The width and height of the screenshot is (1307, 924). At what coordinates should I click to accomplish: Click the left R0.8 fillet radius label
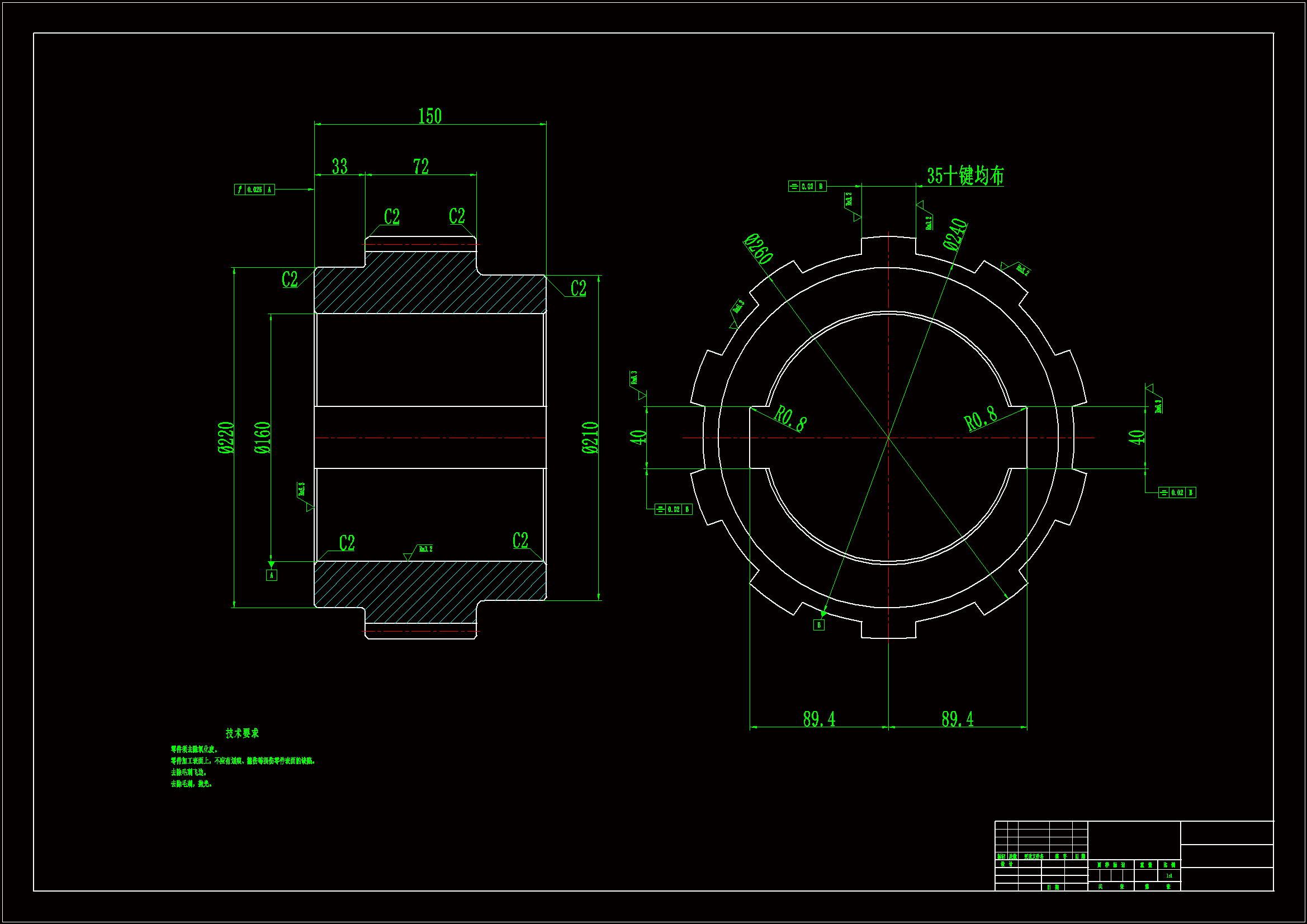click(x=790, y=419)
